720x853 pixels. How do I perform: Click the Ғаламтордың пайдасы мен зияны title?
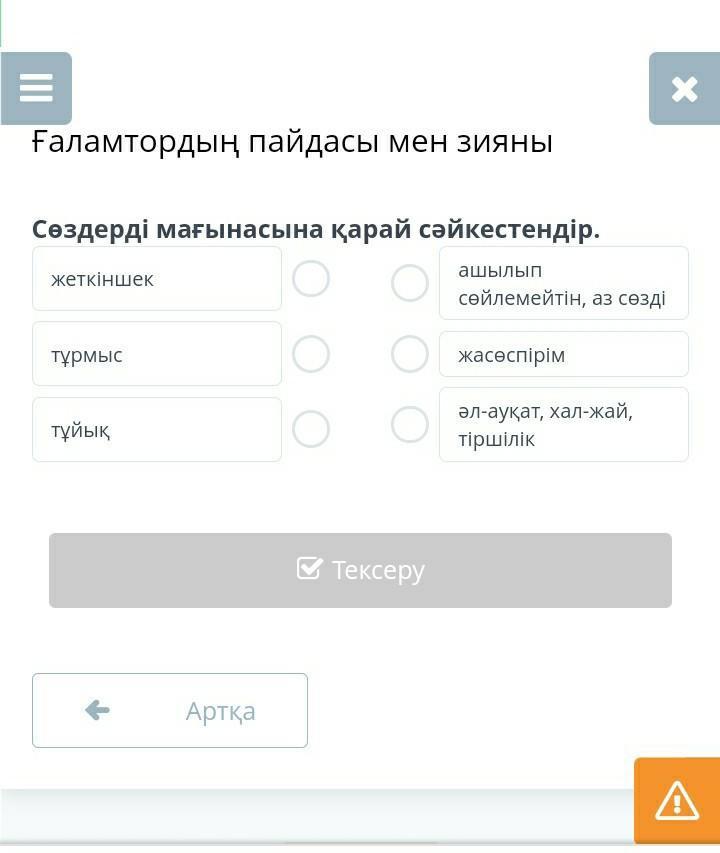click(x=293, y=143)
